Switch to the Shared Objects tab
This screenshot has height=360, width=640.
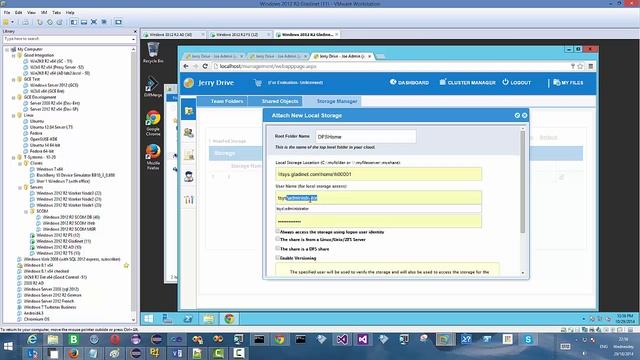276,101
